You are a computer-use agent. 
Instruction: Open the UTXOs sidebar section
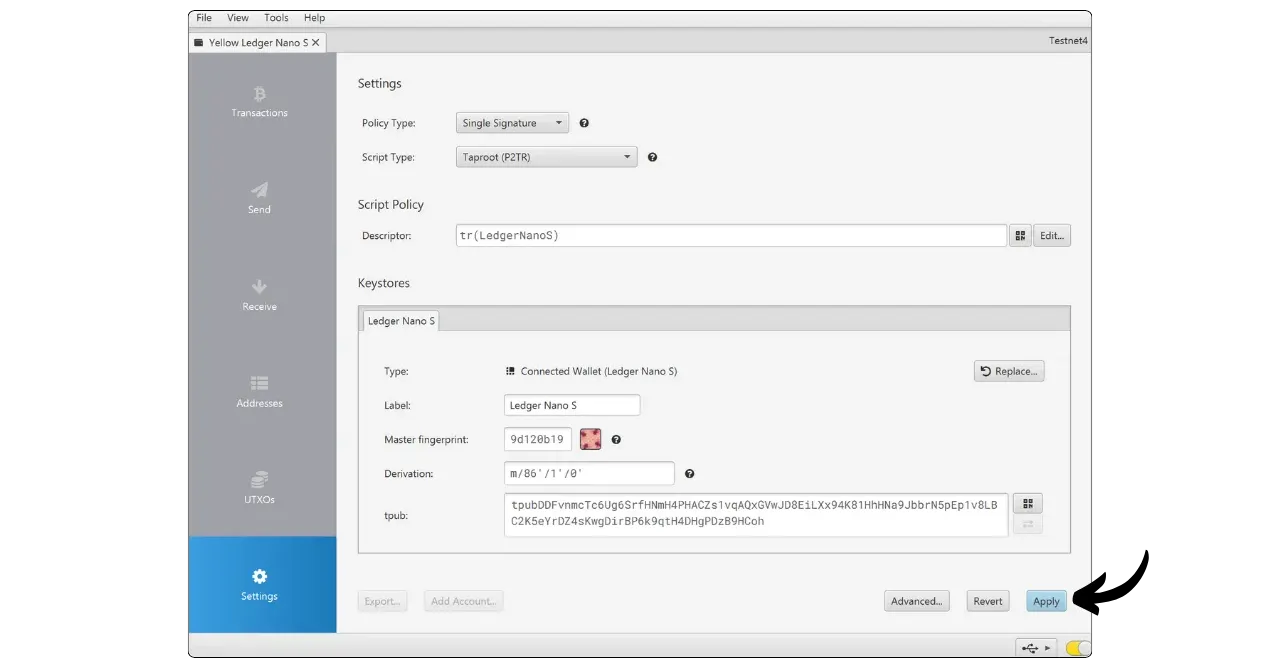(x=259, y=488)
